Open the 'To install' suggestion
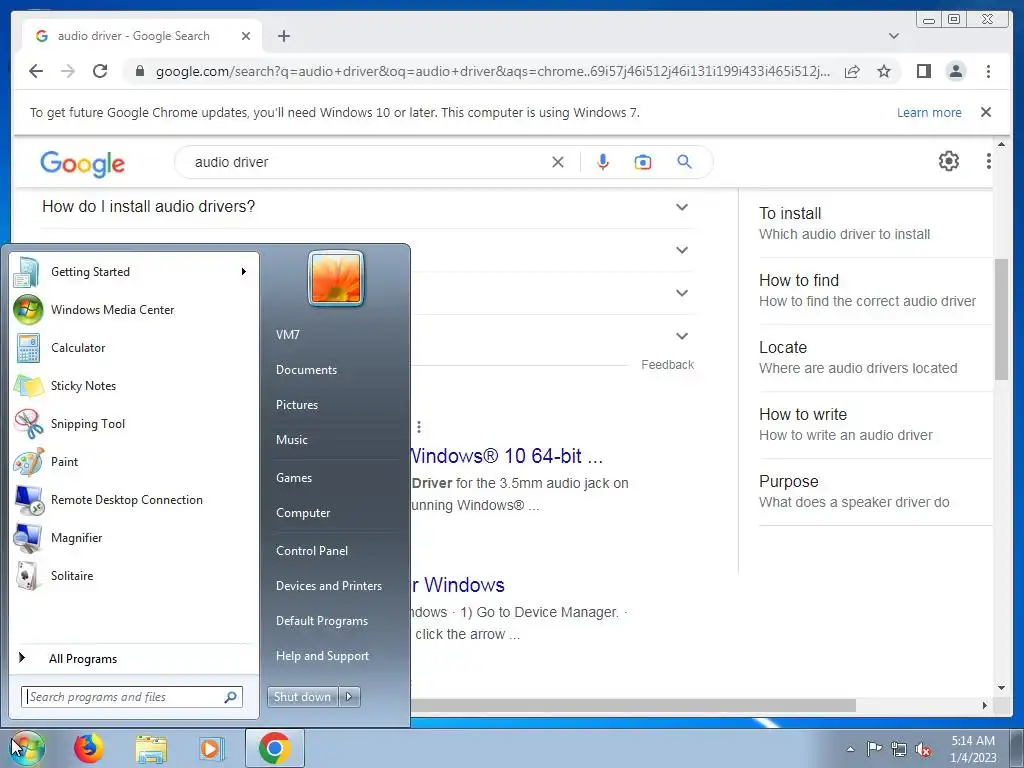Image resolution: width=1024 pixels, height=768 pixels. tap(875, 223)
